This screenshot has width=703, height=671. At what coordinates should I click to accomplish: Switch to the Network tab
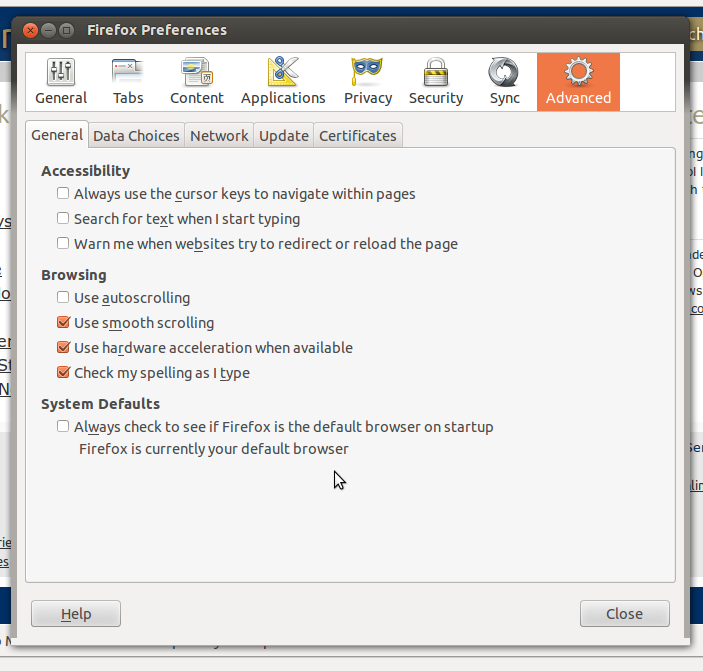tap(219, 135)
